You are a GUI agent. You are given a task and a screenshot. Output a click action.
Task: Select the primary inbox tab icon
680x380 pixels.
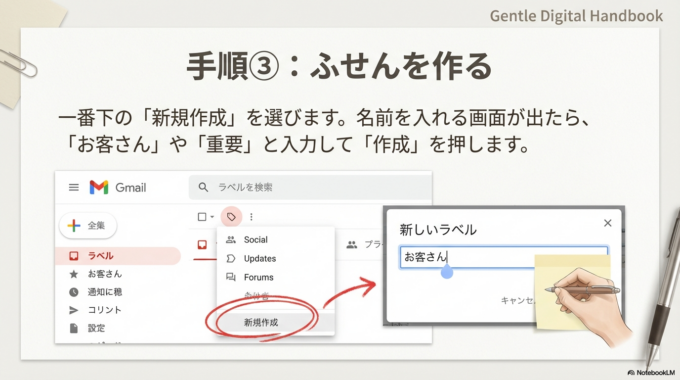coord(202,245)
